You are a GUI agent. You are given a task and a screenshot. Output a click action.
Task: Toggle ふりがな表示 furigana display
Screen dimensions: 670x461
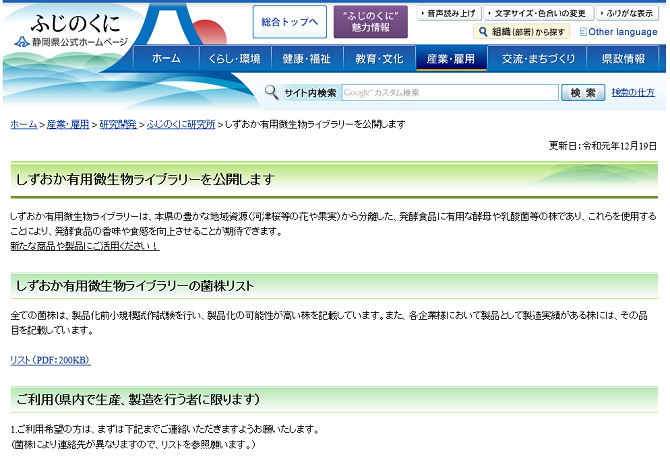tap(627, 14)
